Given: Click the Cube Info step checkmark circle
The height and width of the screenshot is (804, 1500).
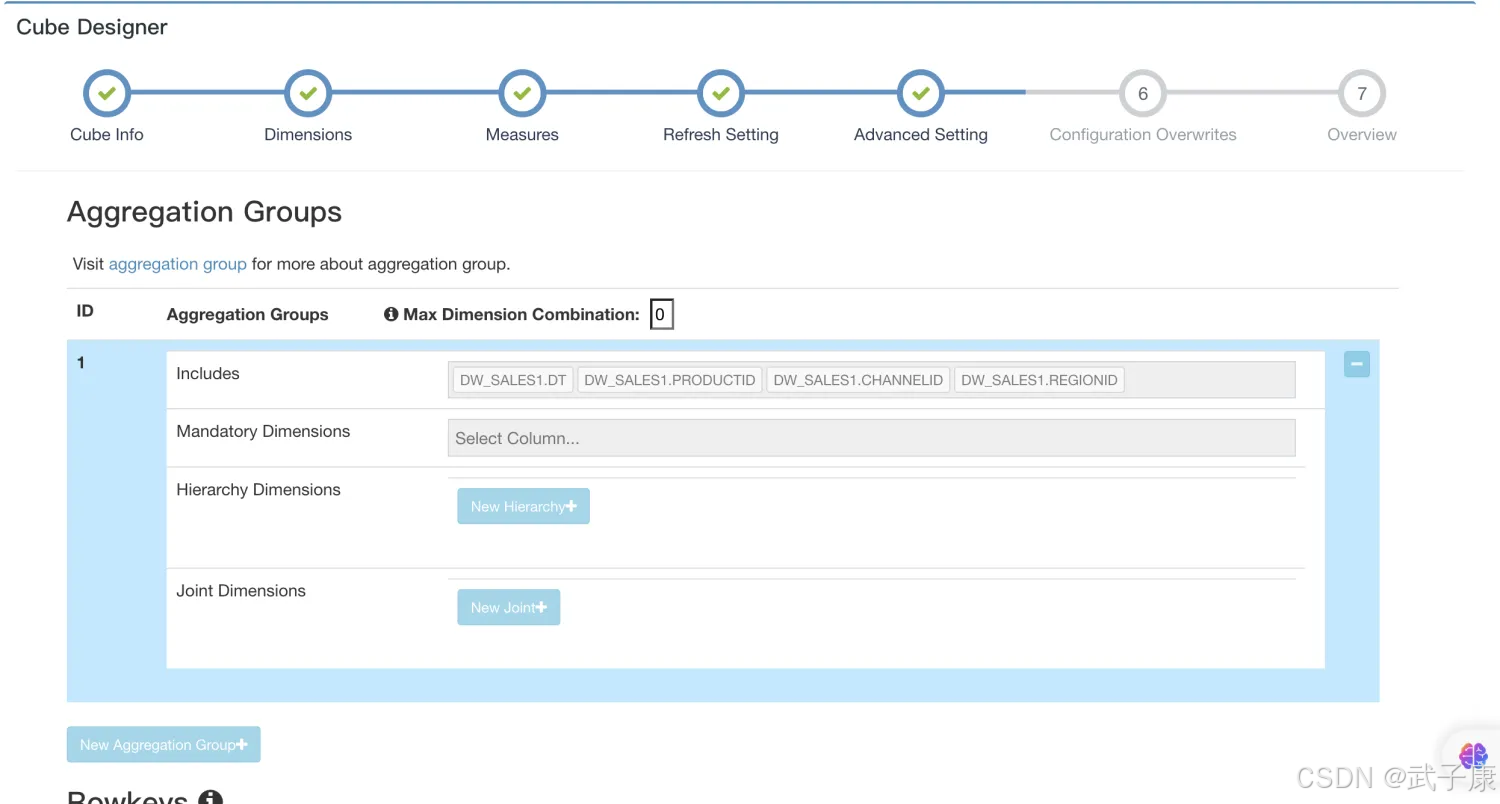Looking at the screenshot, I should (x=106, y=94).
